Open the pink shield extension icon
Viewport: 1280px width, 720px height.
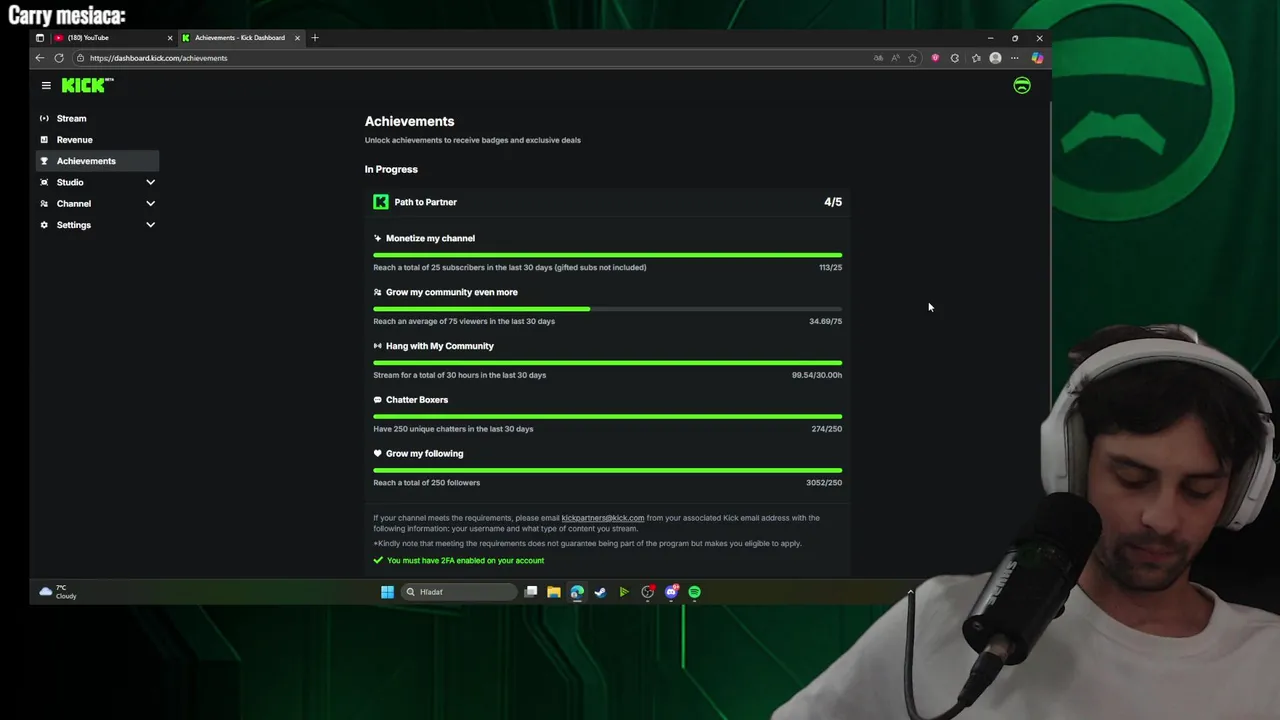tap(935, 58)
